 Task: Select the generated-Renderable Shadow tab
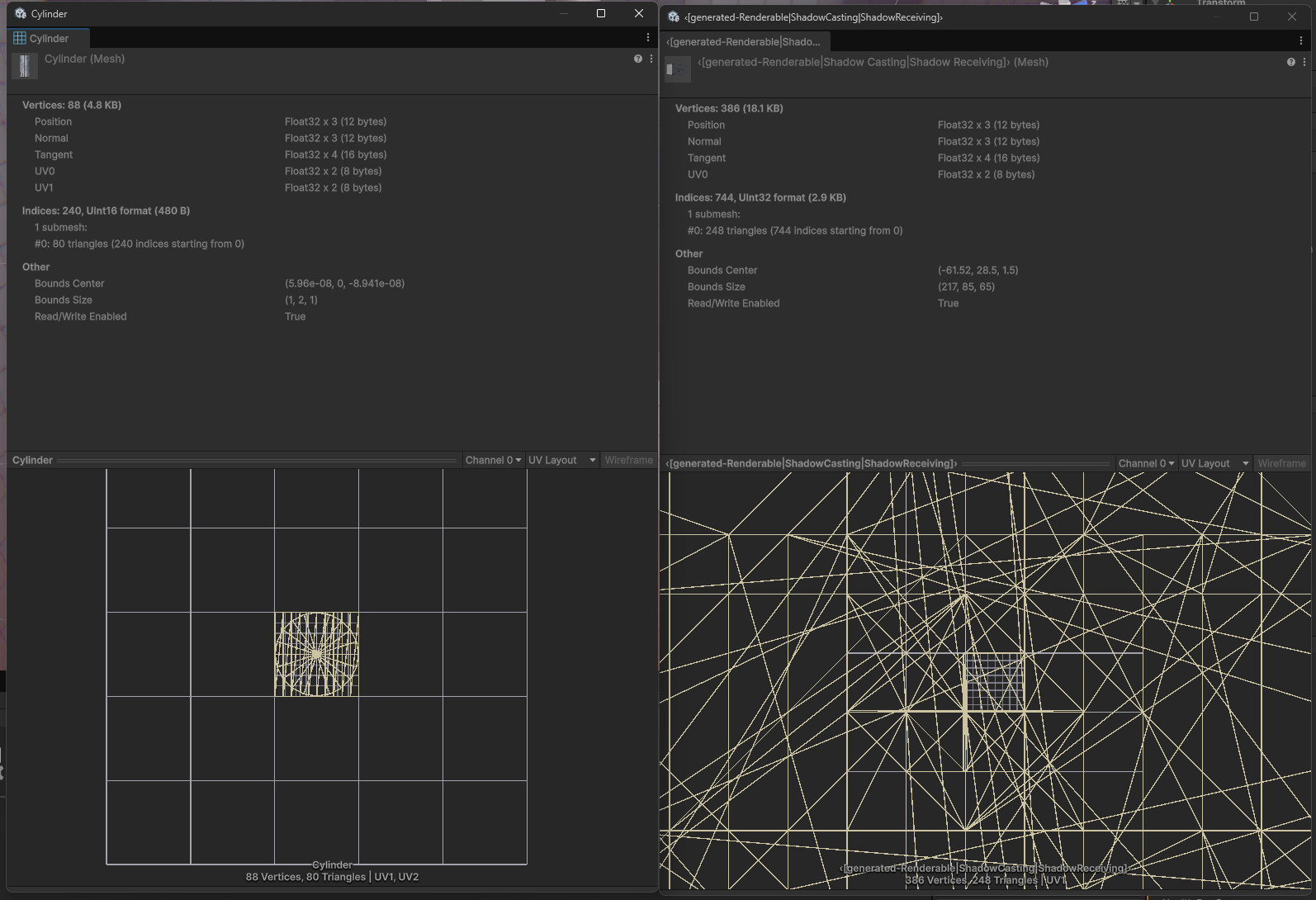pyautogui.click(x=744, y=41)
